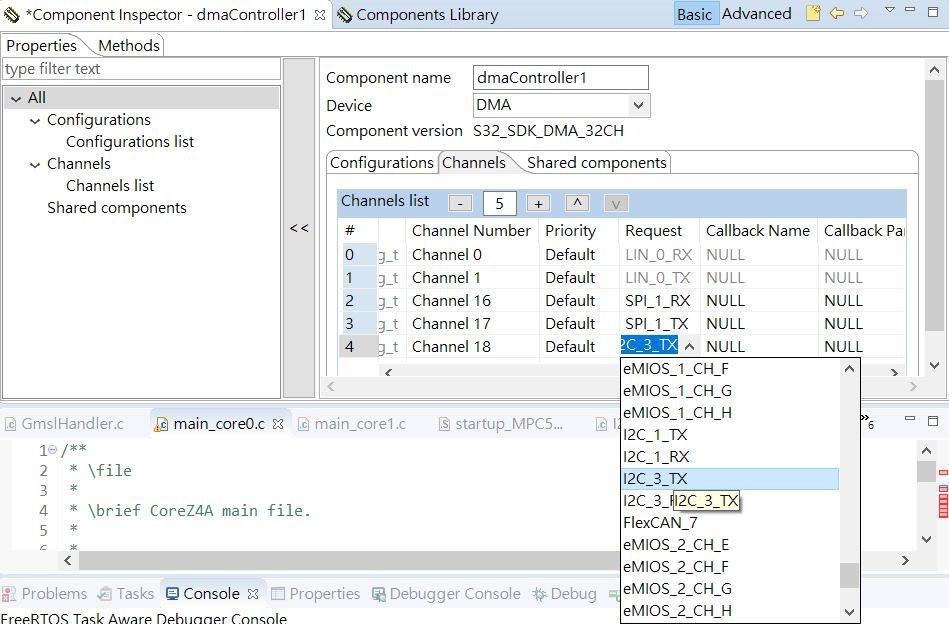Select Shared components tree item
The width and height of the screenshot is (949, 624).
click(x=117, y=208)
